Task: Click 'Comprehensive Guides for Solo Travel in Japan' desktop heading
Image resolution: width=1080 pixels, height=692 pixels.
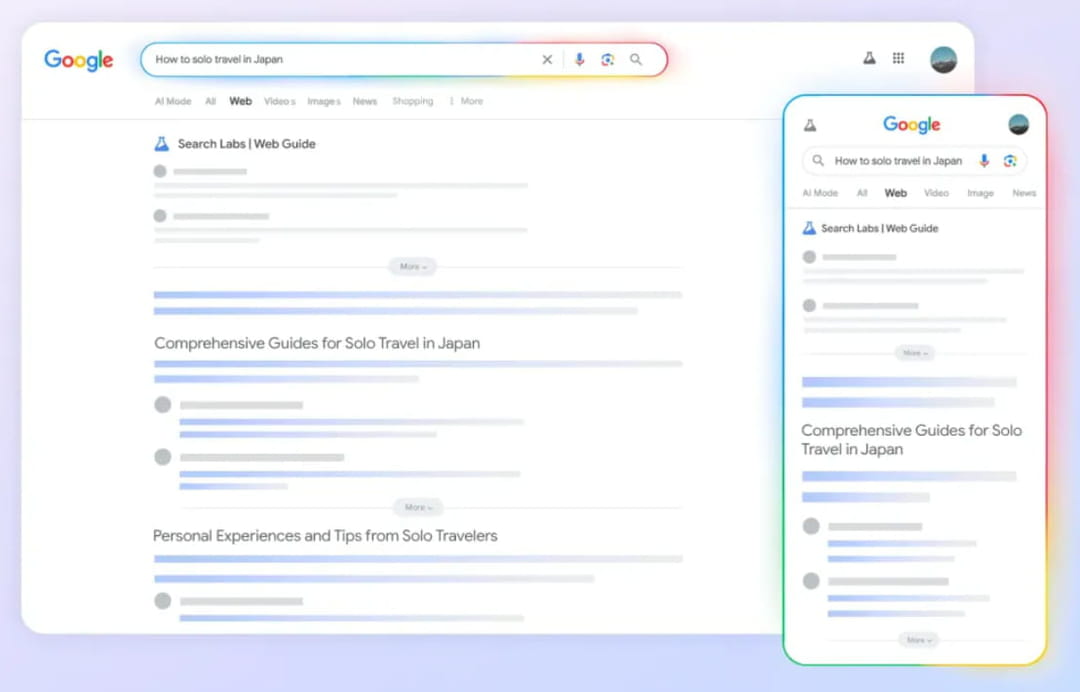Action: [x=317, y=343]
